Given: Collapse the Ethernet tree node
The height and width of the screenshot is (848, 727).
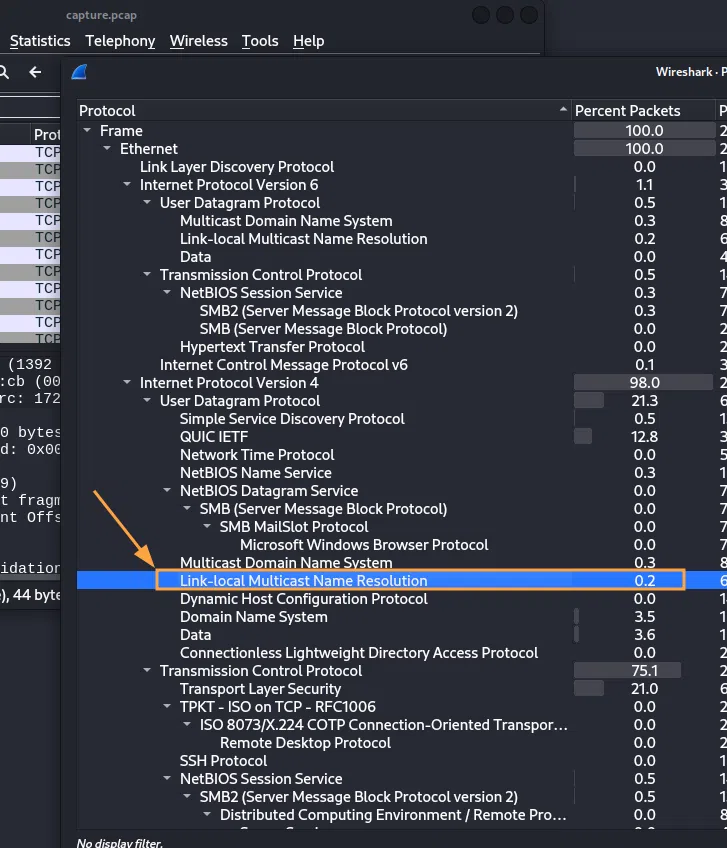Looking at the screenshot, I should coord(107,148).
